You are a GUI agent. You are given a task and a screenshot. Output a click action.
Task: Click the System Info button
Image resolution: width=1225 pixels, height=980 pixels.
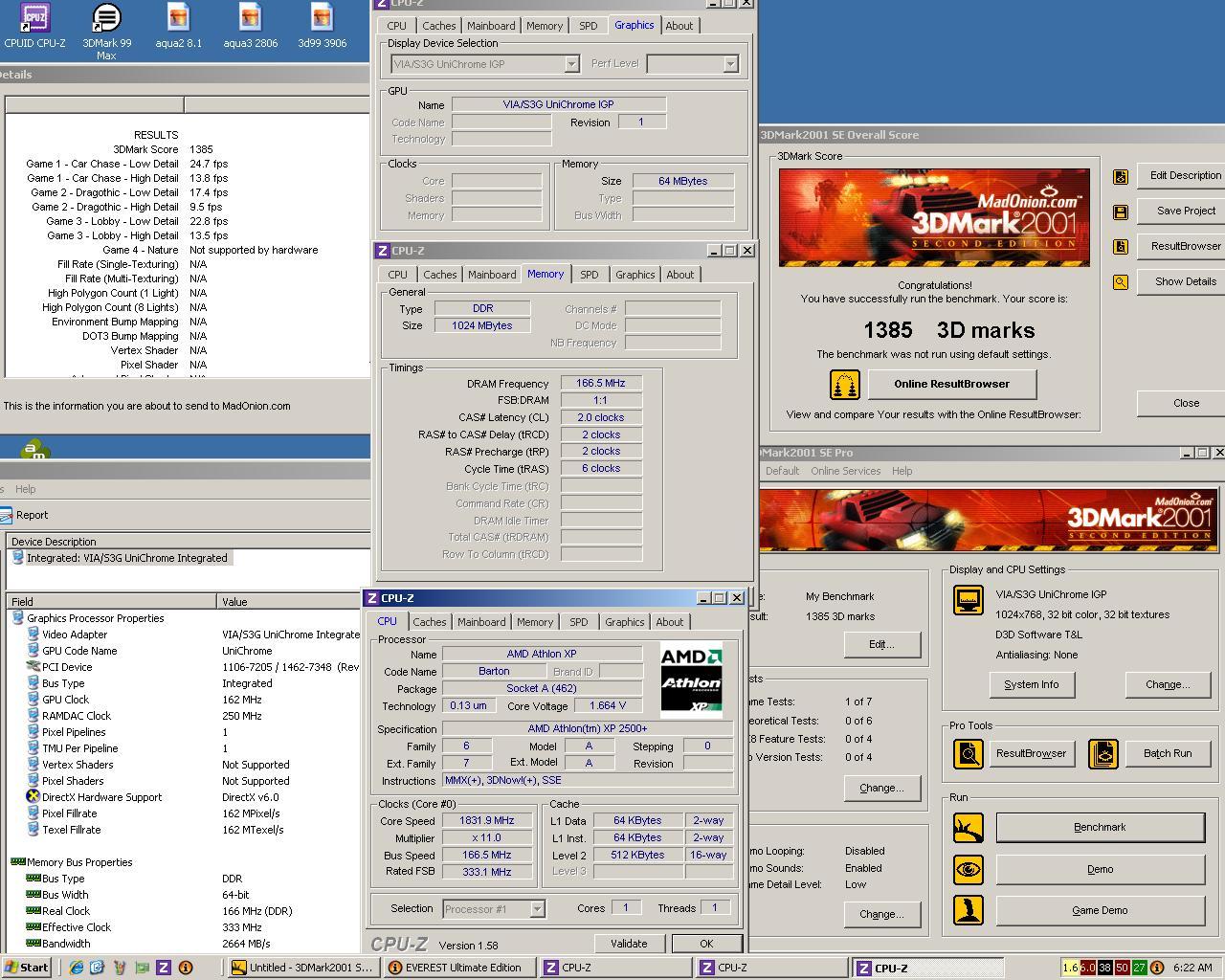tap(1031, 684)
